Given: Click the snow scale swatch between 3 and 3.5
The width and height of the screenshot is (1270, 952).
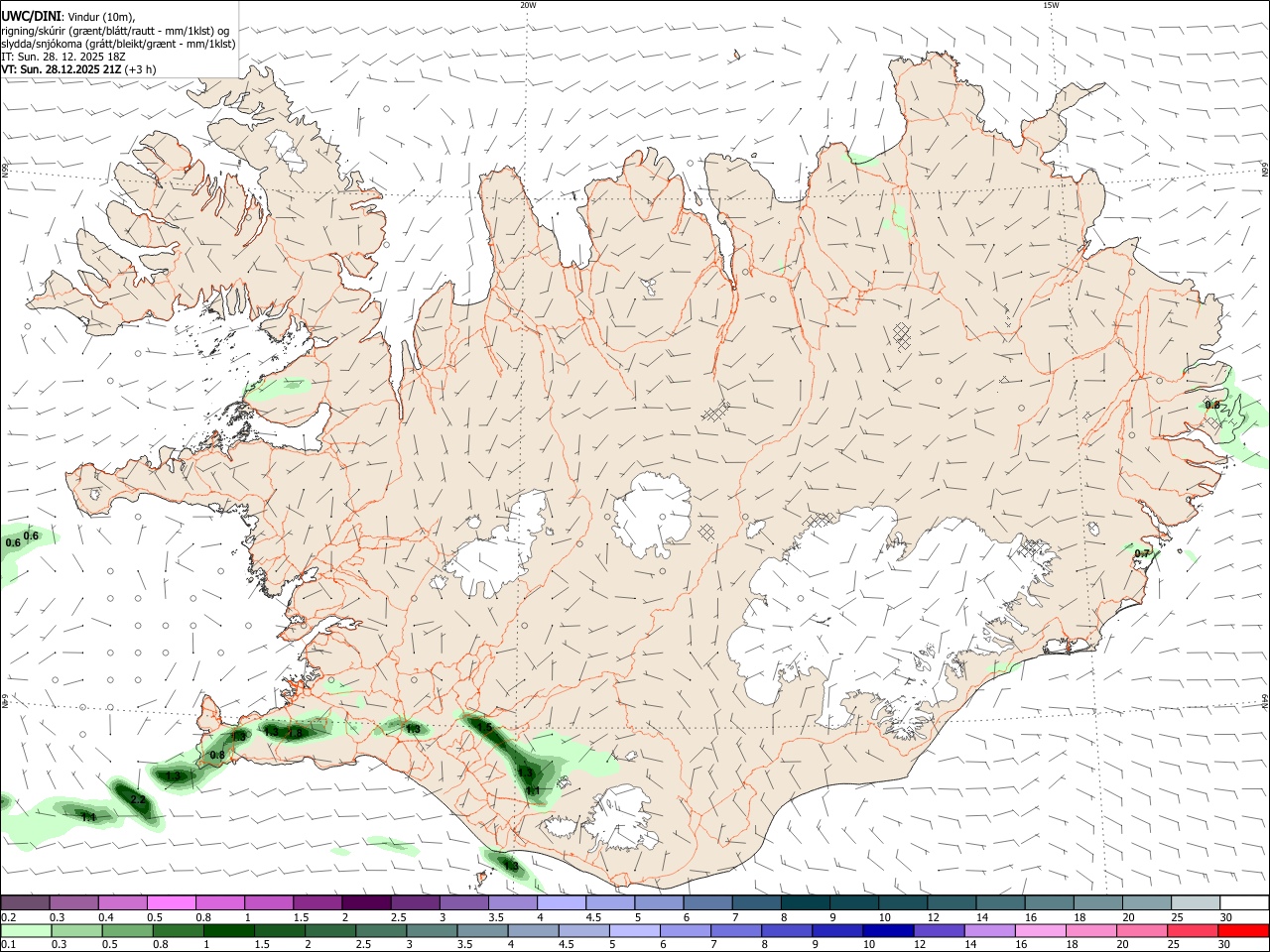Looking at the screenshot, I should point(463,902).
